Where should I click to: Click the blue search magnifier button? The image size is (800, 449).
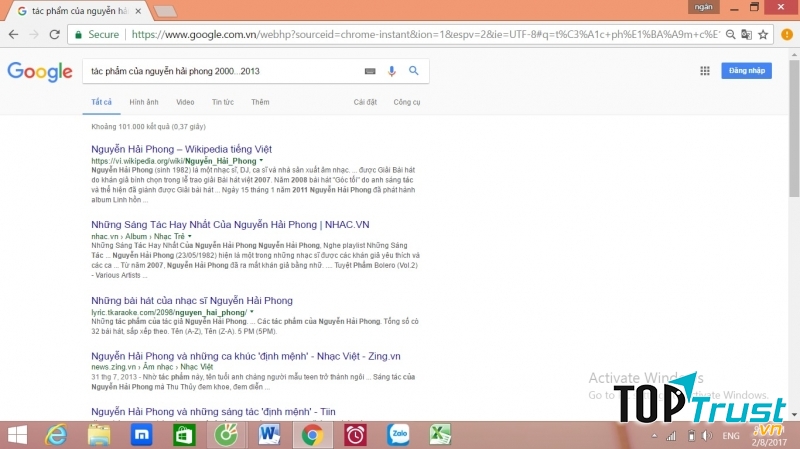click(414, 71)
